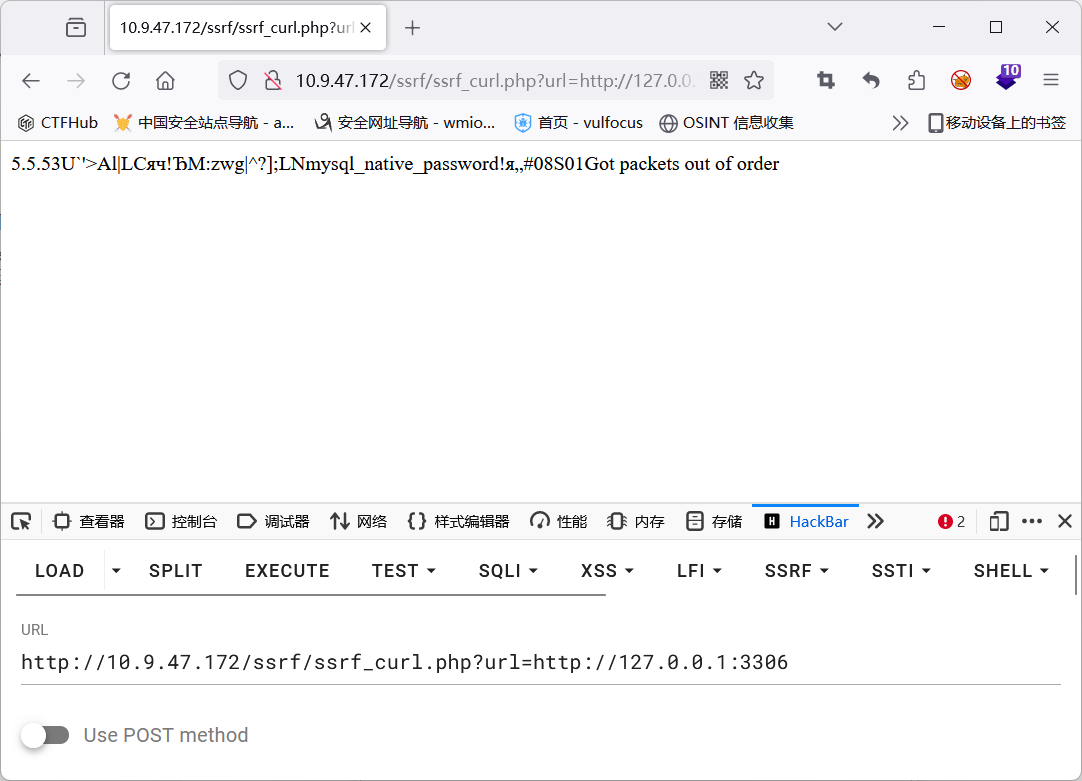Viewport: 1082px width, 781px height.
Task: Close the 10.9.47.172 ssrf_curl tab
Action: tap(366, 28)
